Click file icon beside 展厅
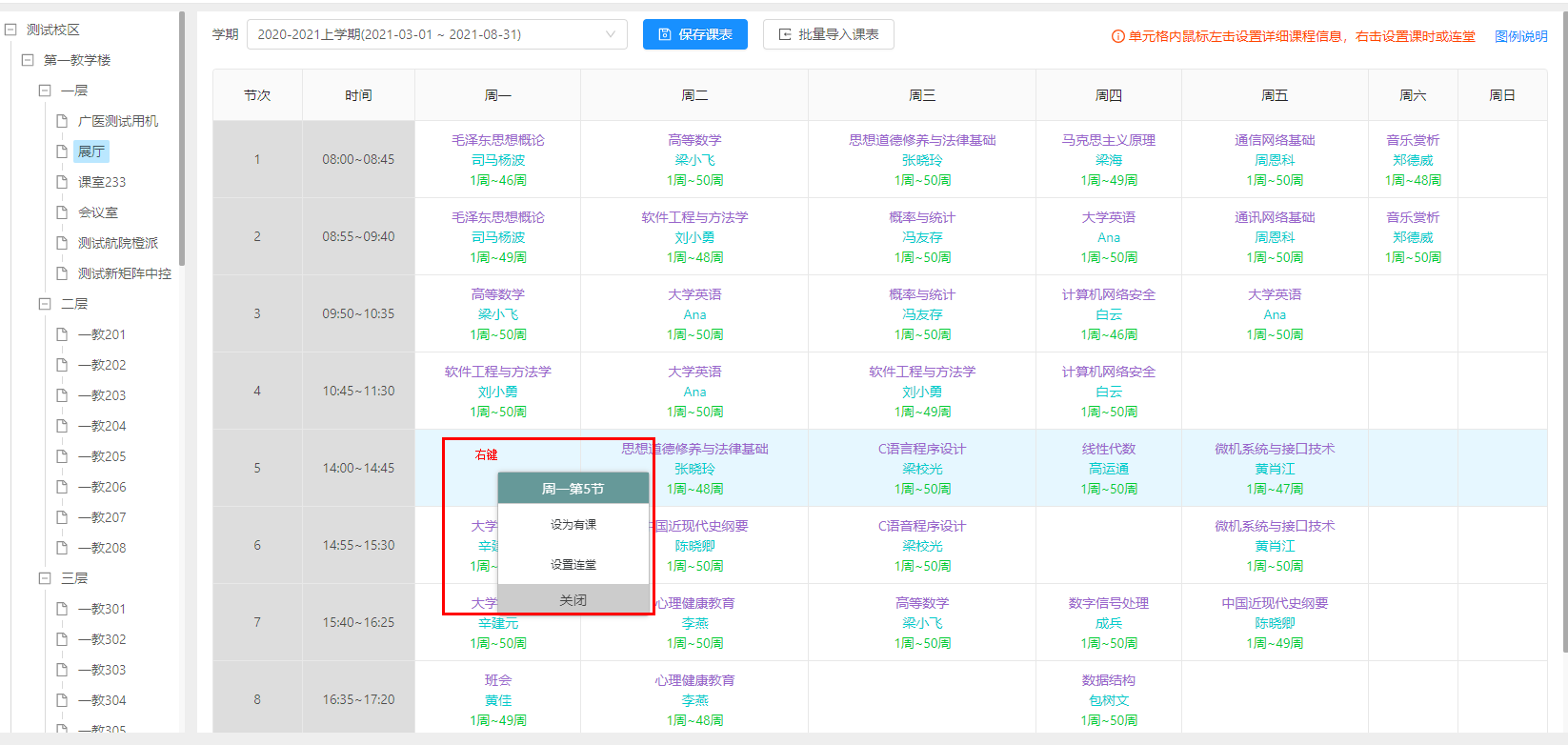The image size is (1568, 745). pos(62,151)
